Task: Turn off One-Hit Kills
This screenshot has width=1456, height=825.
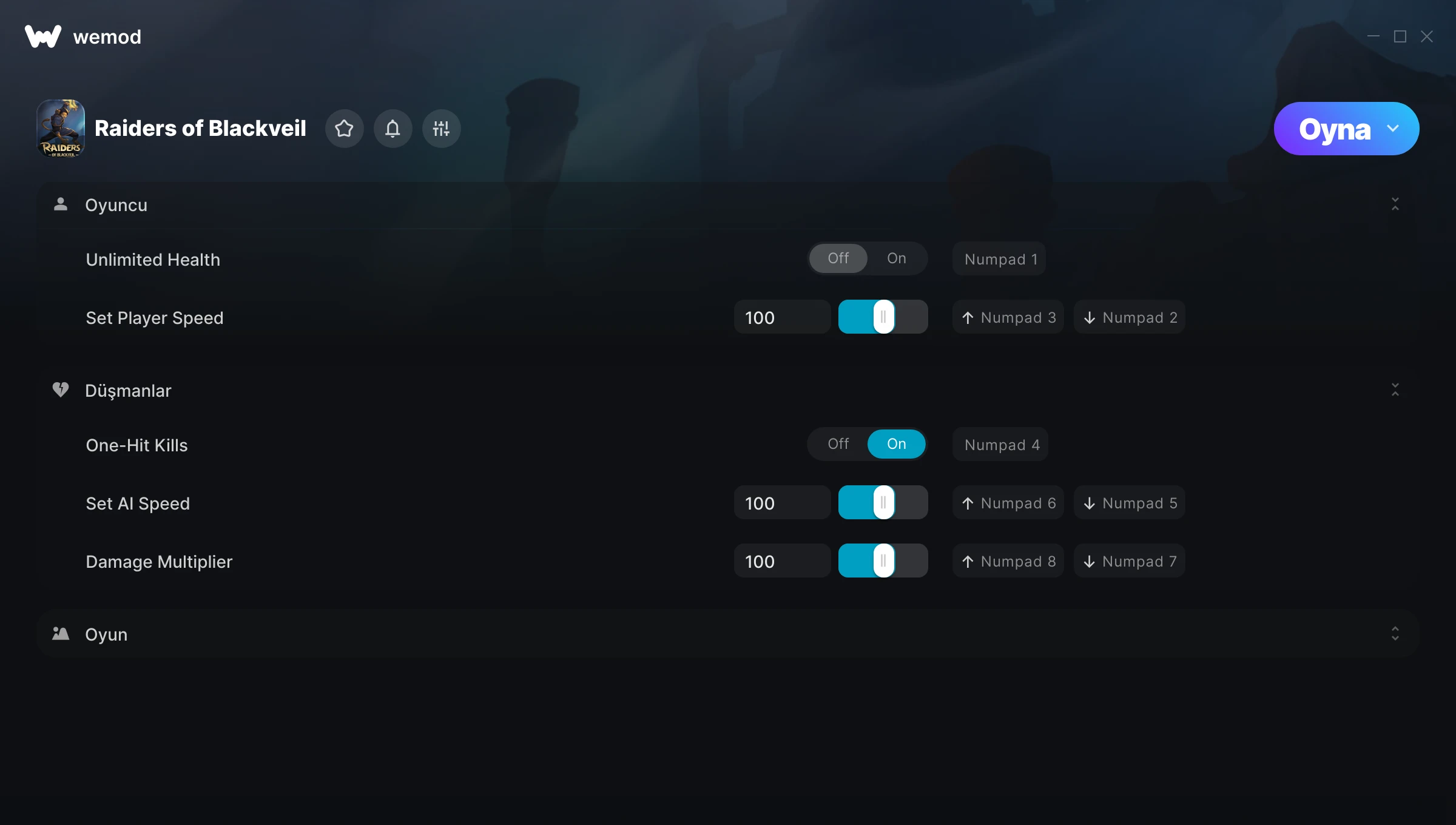Action: tap(838, 444)
